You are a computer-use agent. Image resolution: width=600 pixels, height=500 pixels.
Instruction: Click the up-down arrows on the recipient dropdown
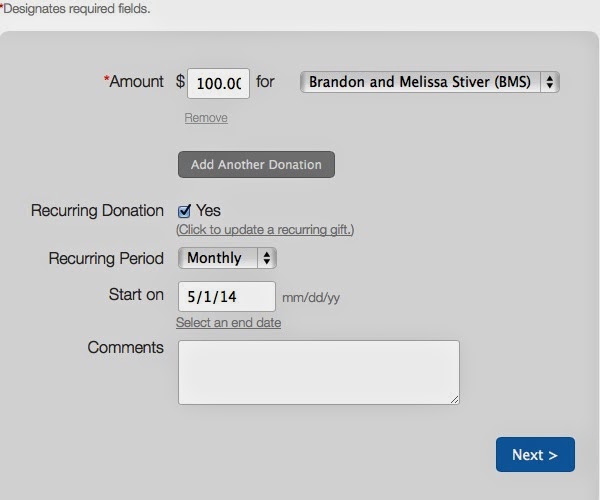click(550, 82)
